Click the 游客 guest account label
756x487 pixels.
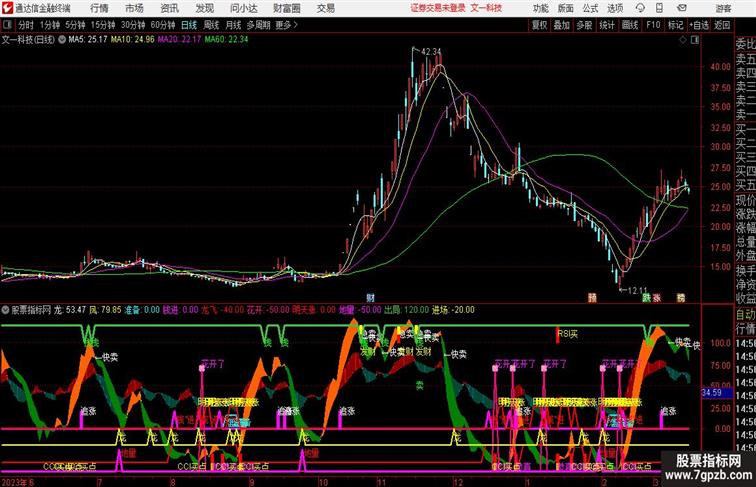pos(723,8)
